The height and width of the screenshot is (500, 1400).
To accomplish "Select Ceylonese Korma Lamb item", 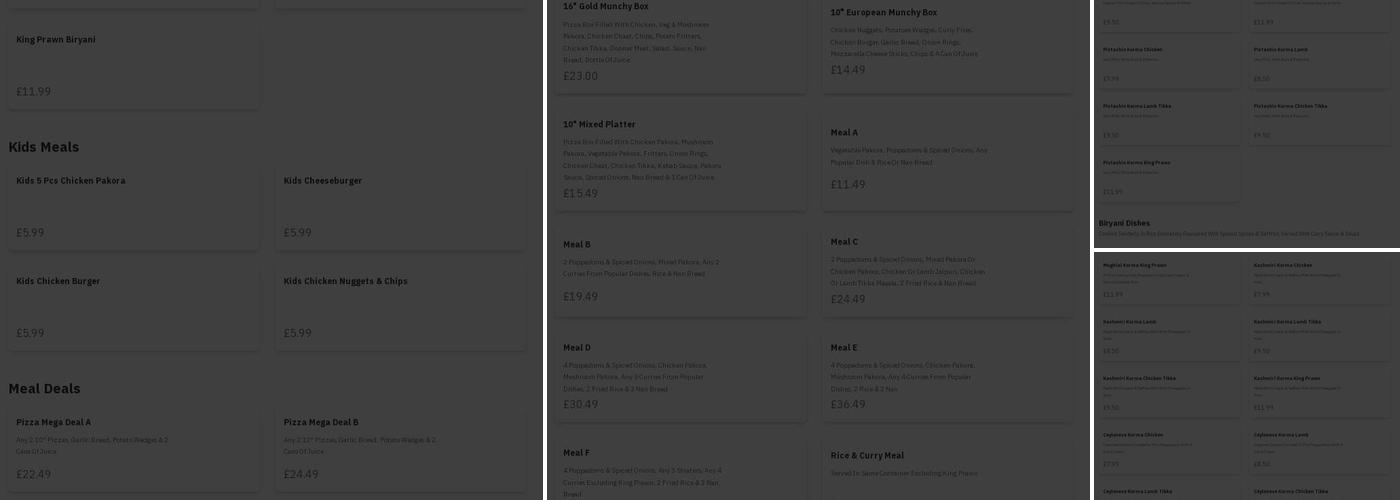I will 1319,449.
